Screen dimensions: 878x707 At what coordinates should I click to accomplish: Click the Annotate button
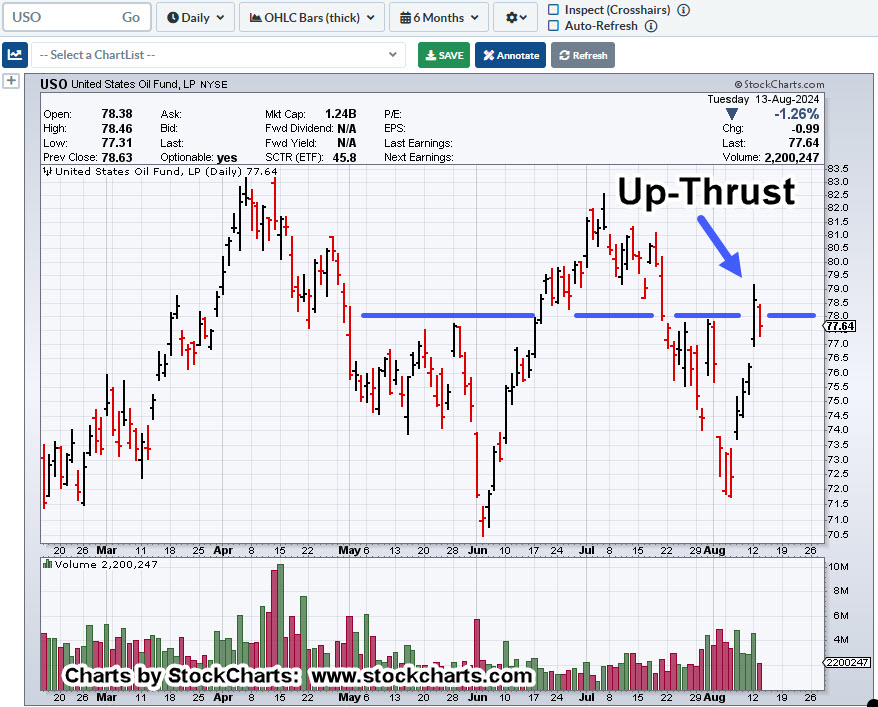pyautogui.click(x=510, y=55)
